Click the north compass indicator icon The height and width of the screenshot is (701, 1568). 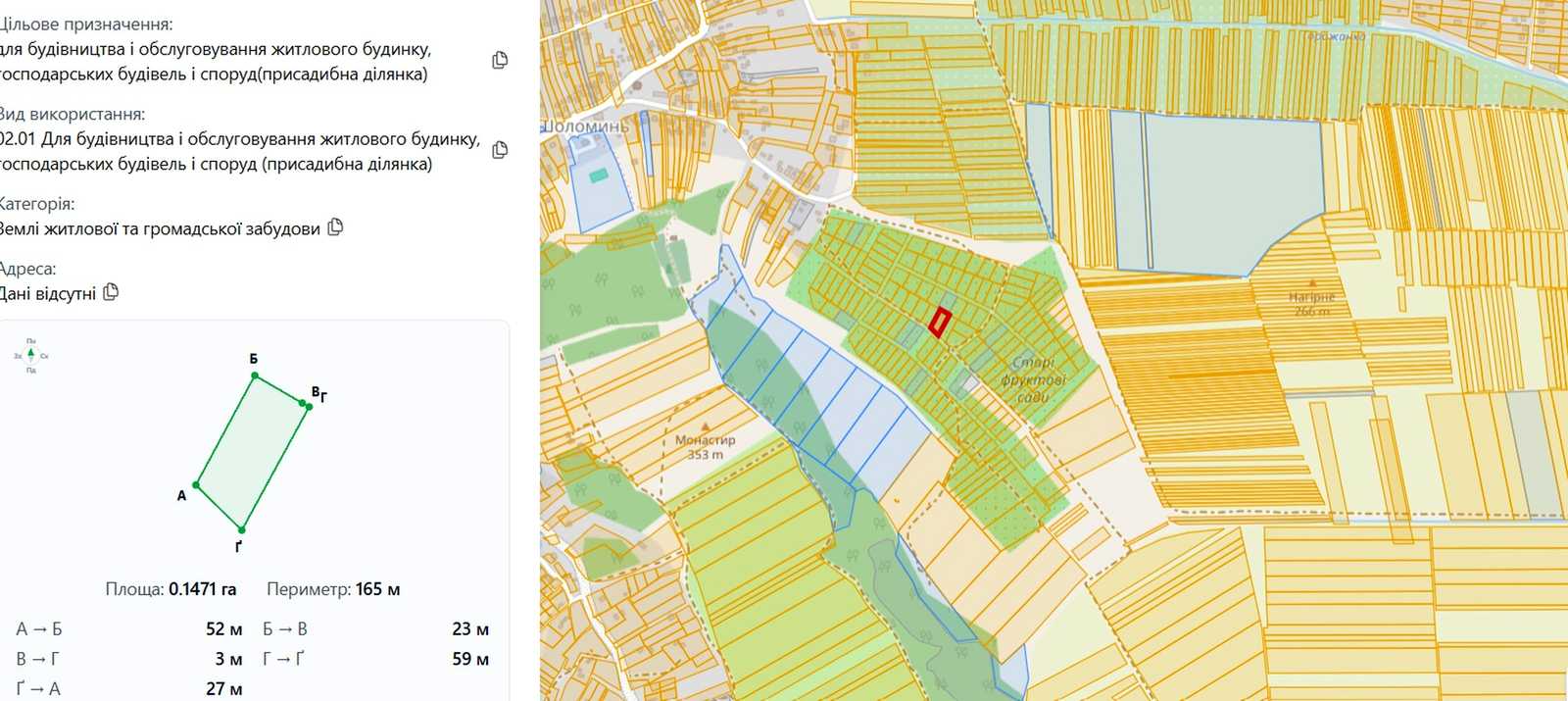click(31, 355)
